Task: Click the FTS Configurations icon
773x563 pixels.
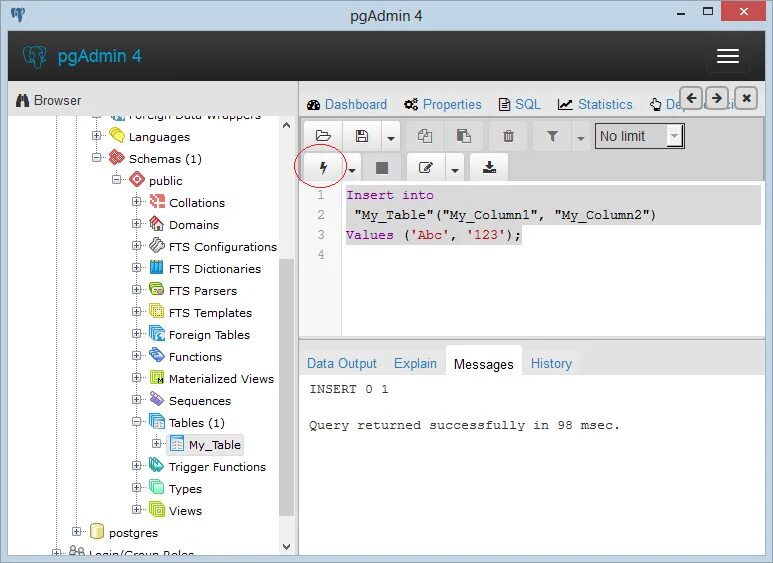Action: click(x=157, y=245)
